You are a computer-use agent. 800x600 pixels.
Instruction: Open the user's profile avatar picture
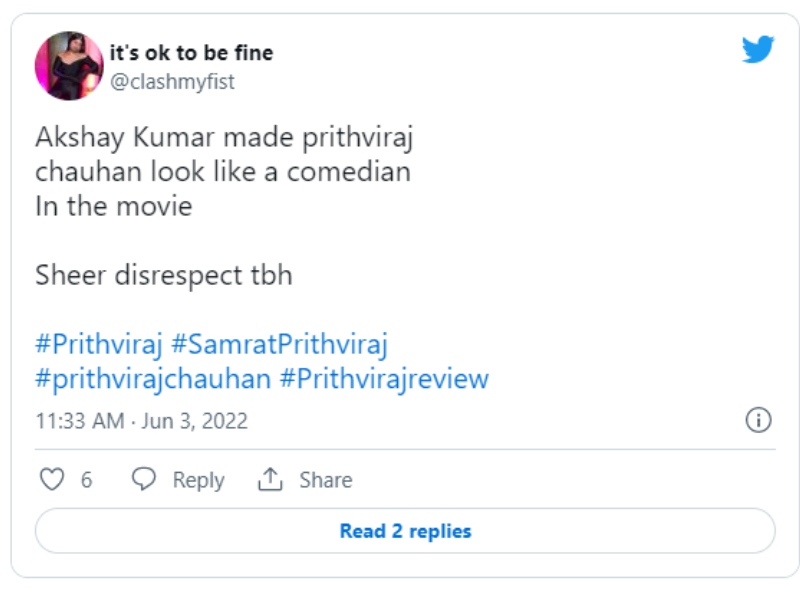point(69,66)
